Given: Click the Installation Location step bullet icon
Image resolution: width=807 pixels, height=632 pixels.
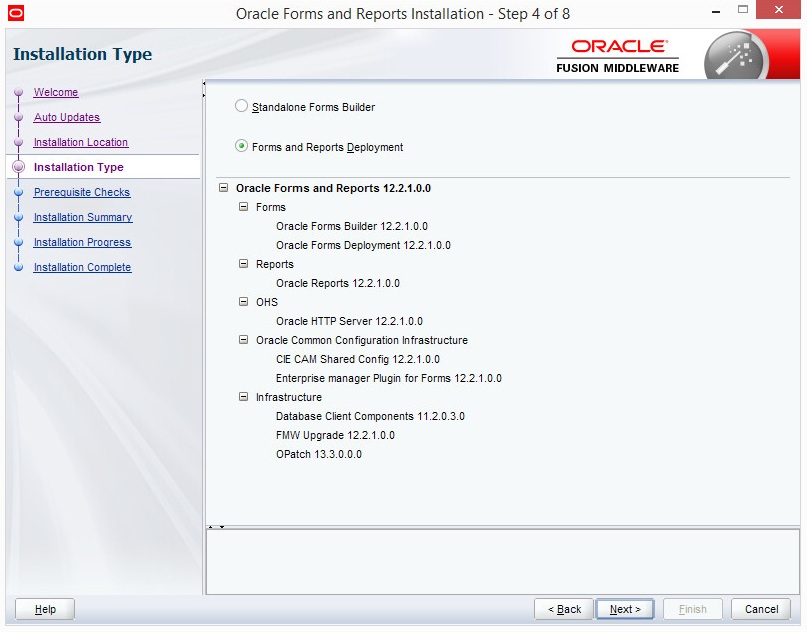Looking at the screenshot, I should 19,142.
